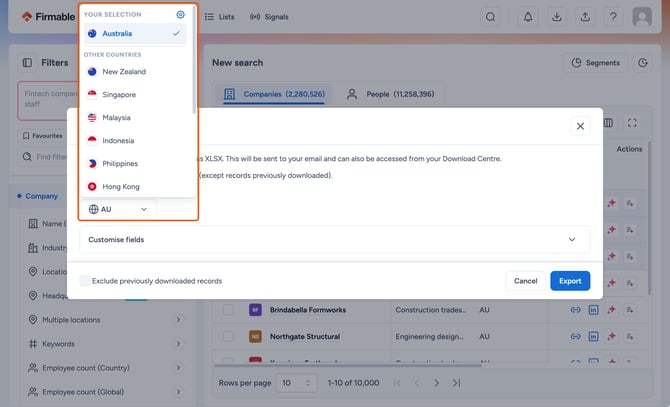Open the Brindabella Formworks company
The width and height of the screenshot is (670, 407).
point(308,310)
